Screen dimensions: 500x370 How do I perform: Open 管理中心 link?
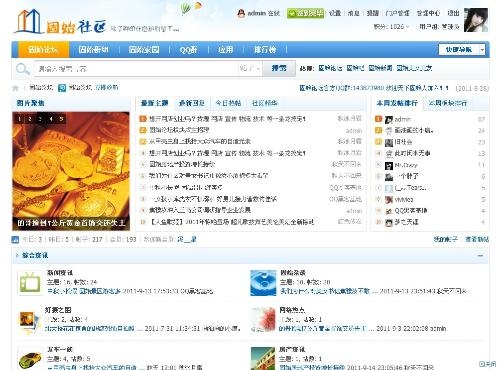pyautogui.click(x=428, y=13)
